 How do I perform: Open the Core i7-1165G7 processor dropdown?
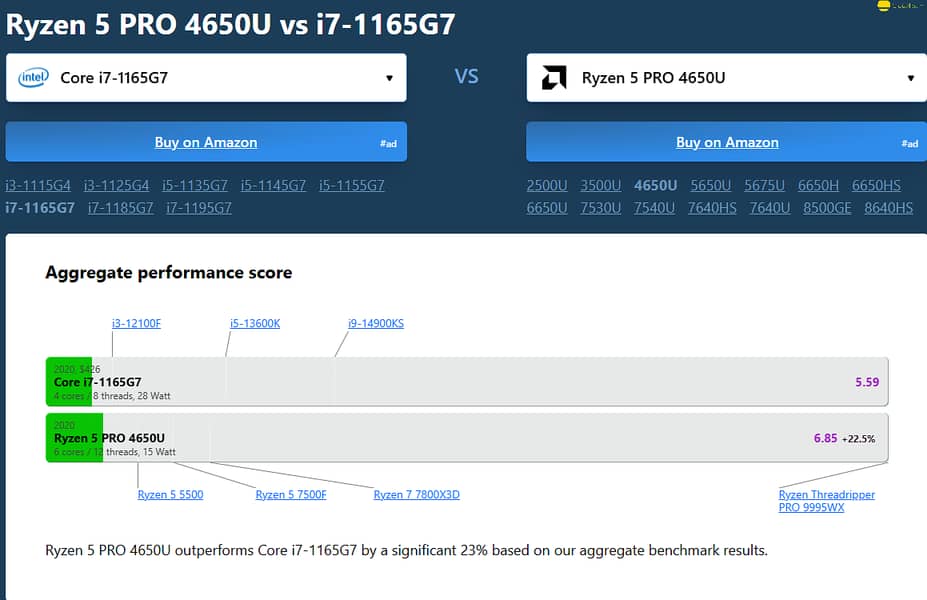[x=206, y=77]
